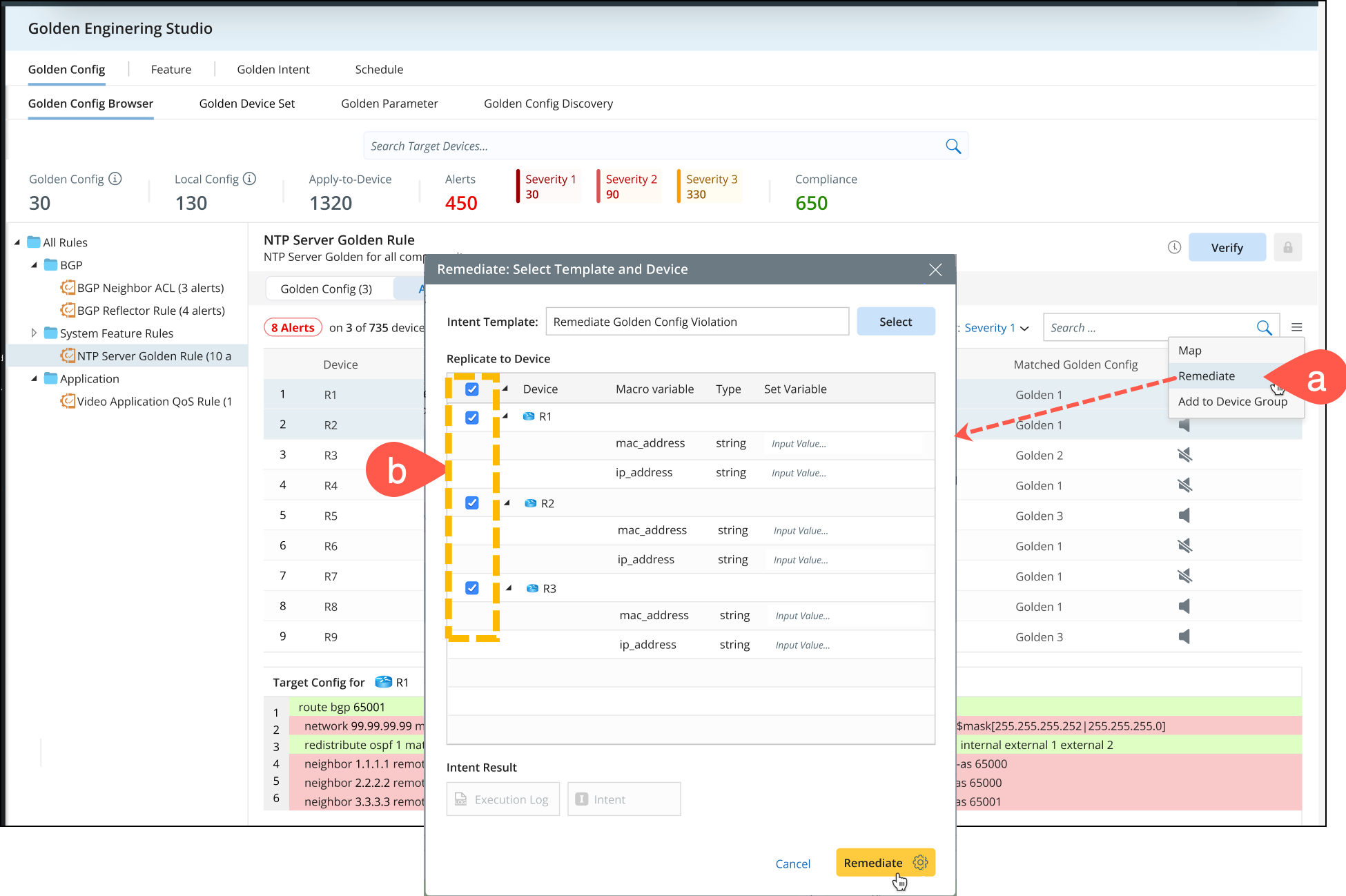This screenshot has height=896, width=1346.
Task: Uncheck the R1 device checkbox
Action: click(x=472, y=418)
